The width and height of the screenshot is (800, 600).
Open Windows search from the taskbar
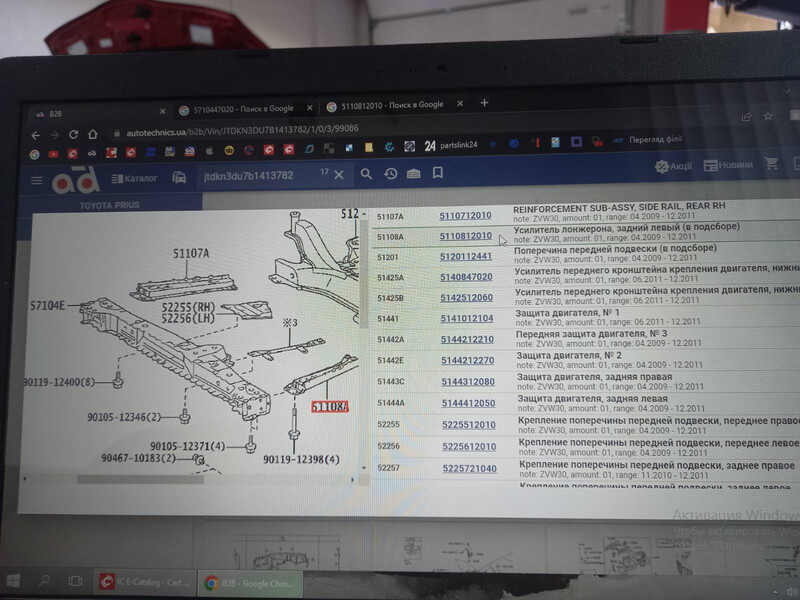point(46,580)
